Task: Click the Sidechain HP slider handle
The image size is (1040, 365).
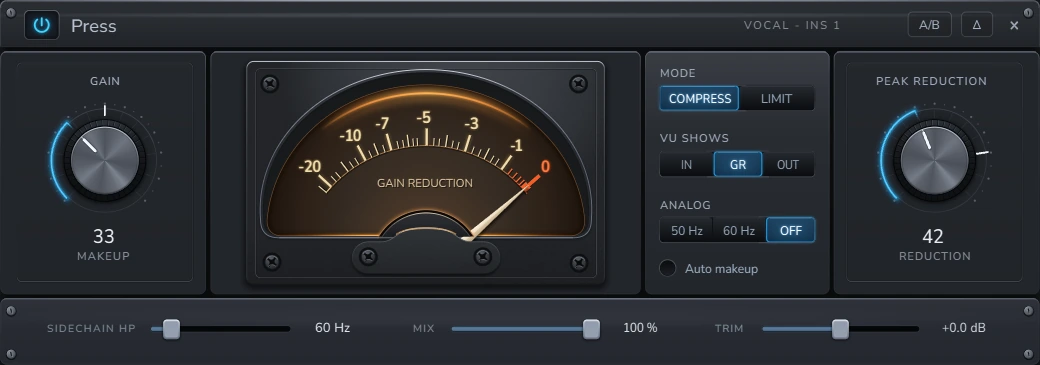Action: pos(171,328)
